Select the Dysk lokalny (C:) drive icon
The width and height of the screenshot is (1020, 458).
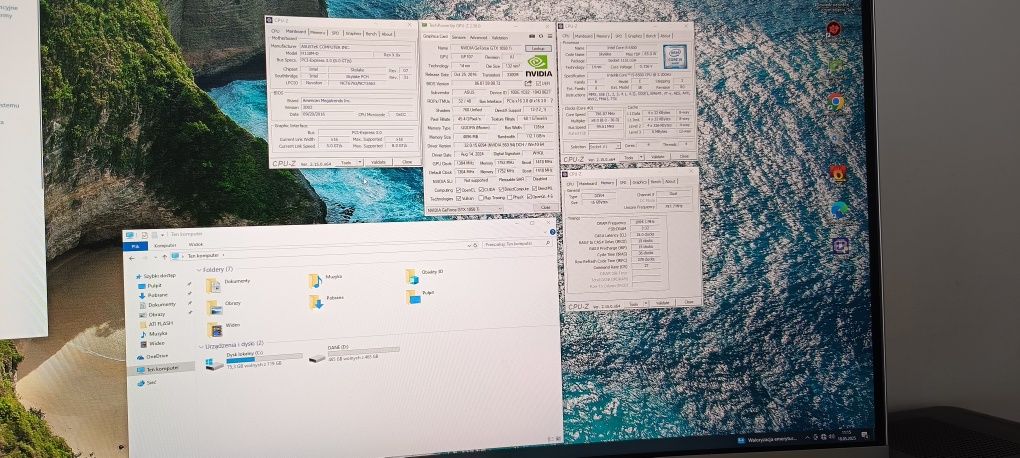[x=214, y=364]
